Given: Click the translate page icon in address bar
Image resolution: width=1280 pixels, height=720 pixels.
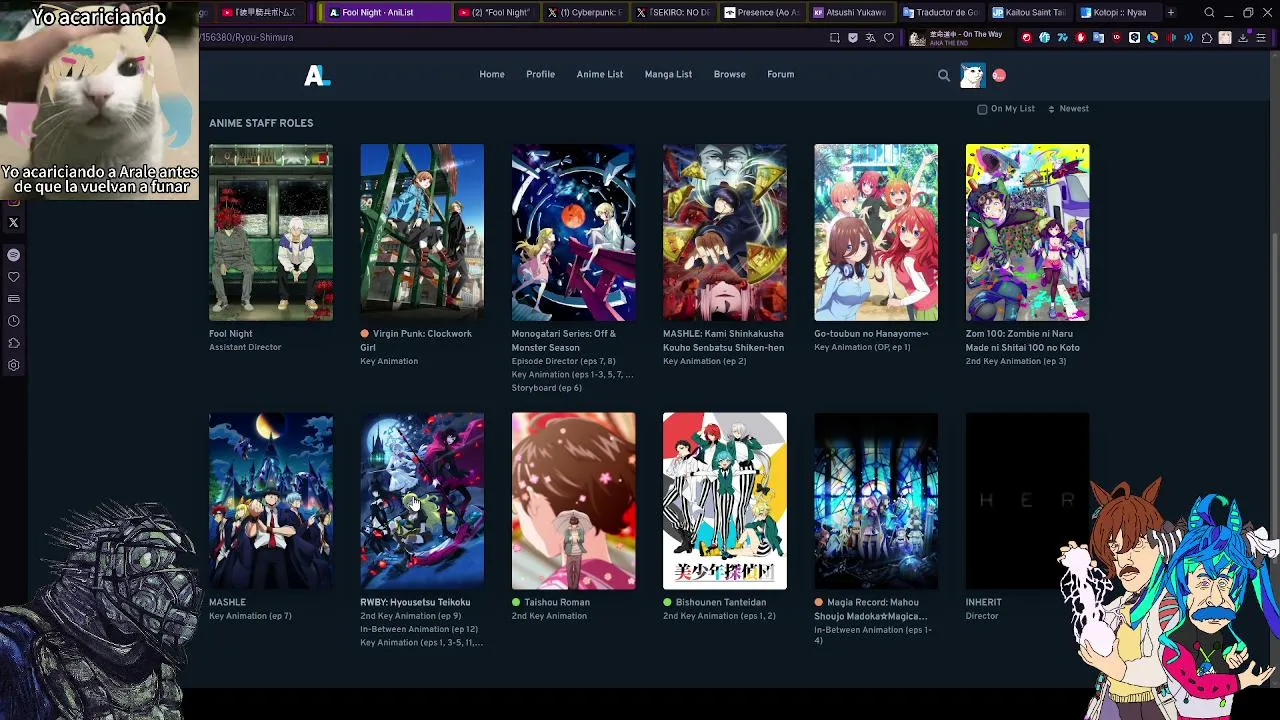Looking at the screenshot, I should pos(871,38).
